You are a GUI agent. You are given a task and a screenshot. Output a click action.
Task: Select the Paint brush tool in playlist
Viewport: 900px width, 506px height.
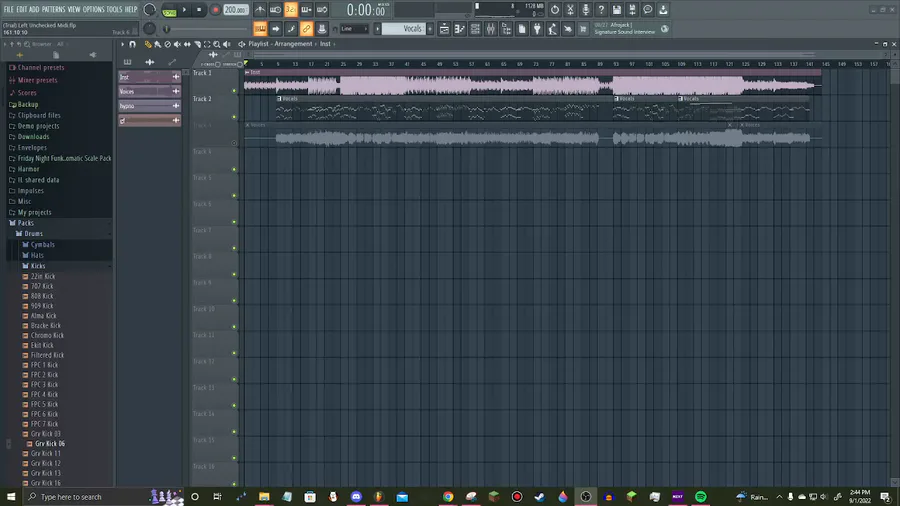point(158,44)
